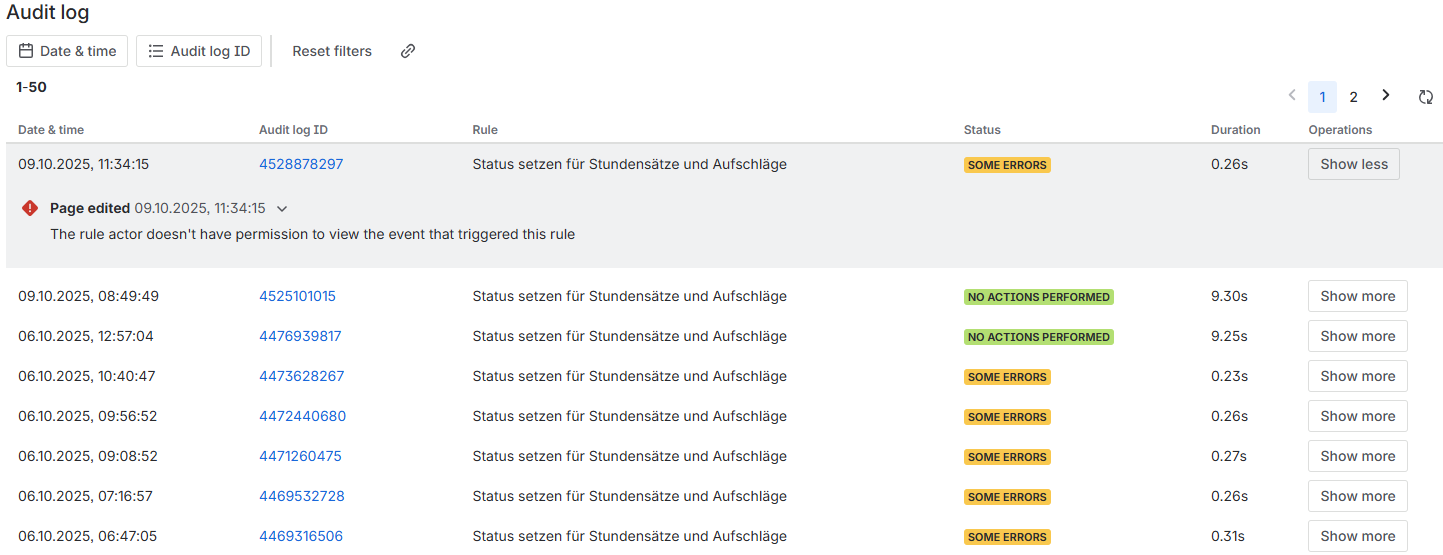The image size is (1443, 555).
Task: Collapse the Page edited entry chevron
Action: (x=282, y=208)
